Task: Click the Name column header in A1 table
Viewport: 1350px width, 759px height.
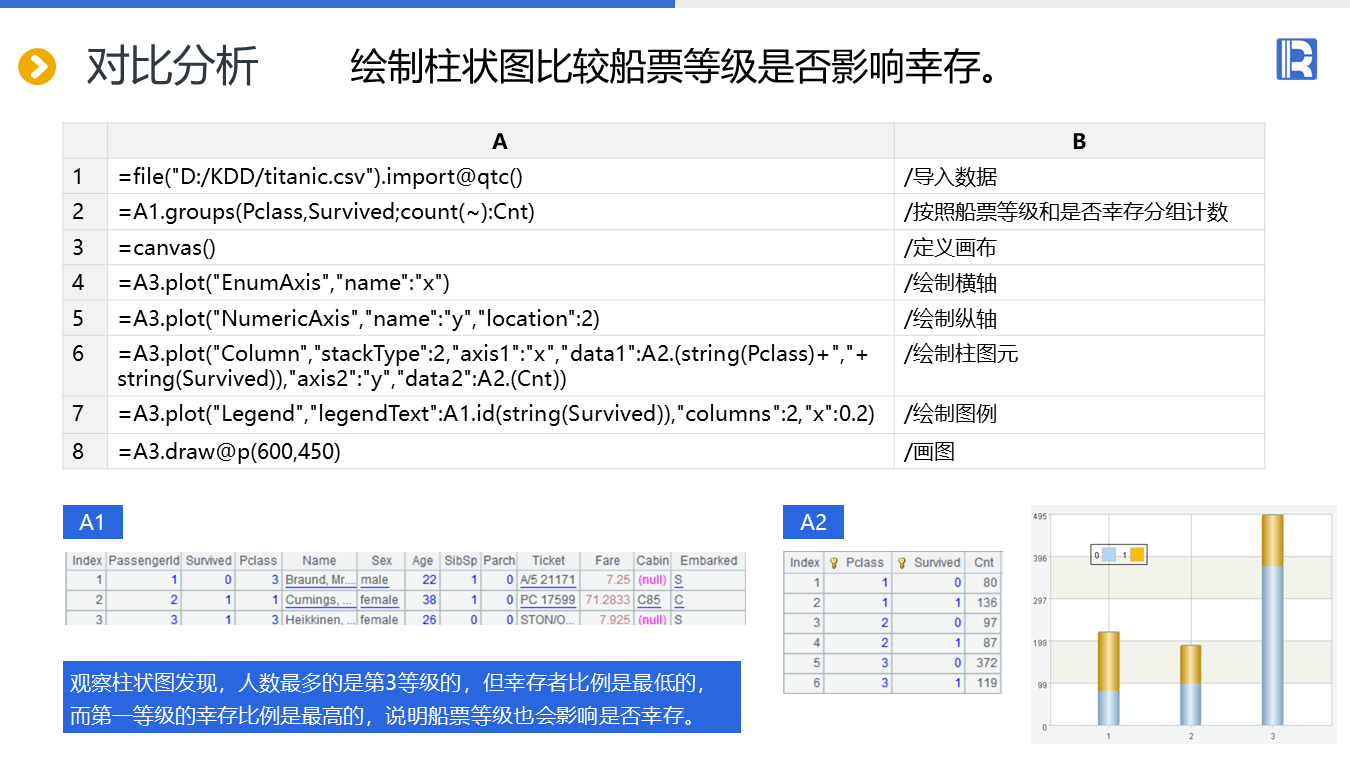Action: point(319,561)
